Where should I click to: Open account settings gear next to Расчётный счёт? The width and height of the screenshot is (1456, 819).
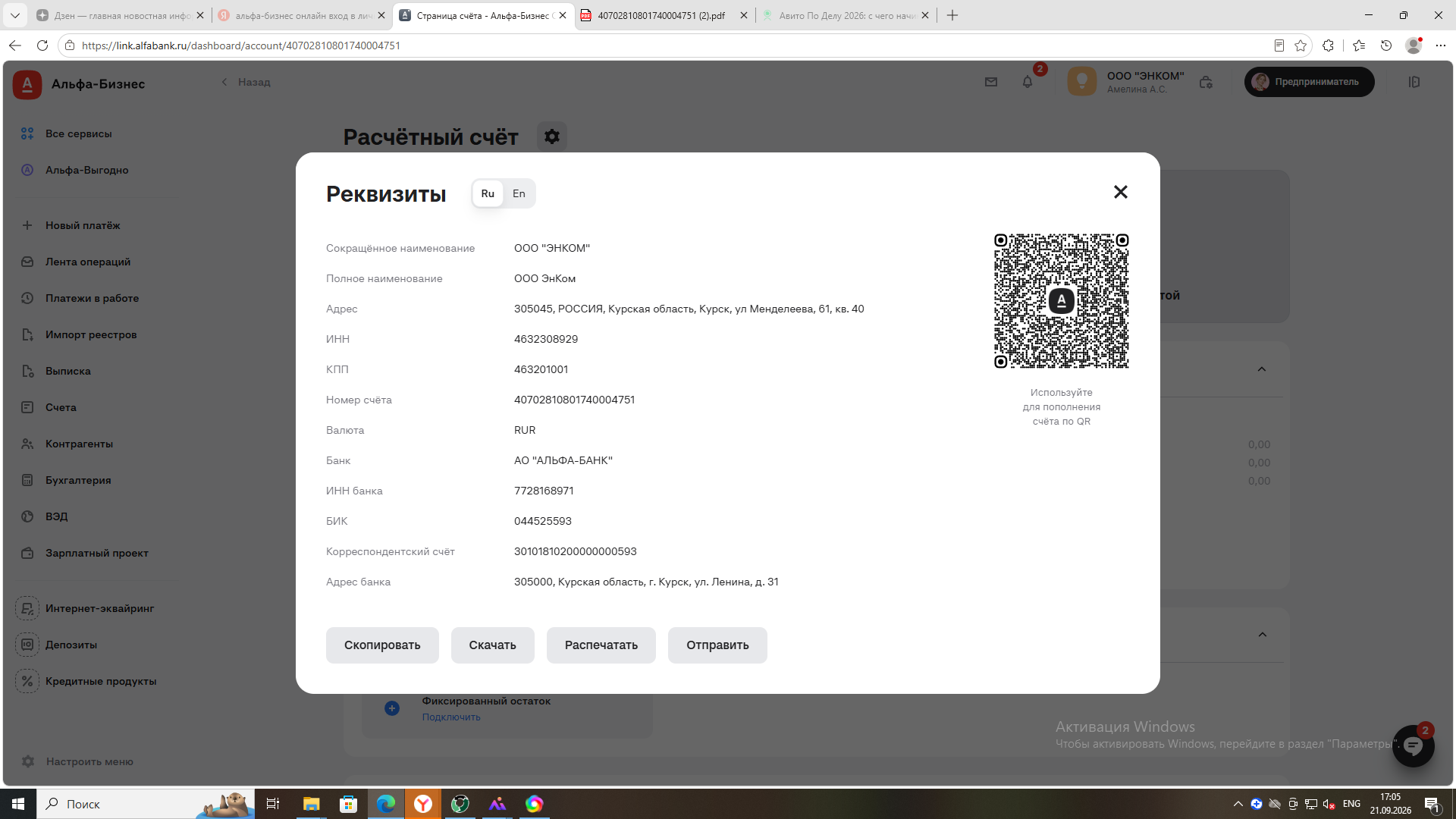click(552, 136)
